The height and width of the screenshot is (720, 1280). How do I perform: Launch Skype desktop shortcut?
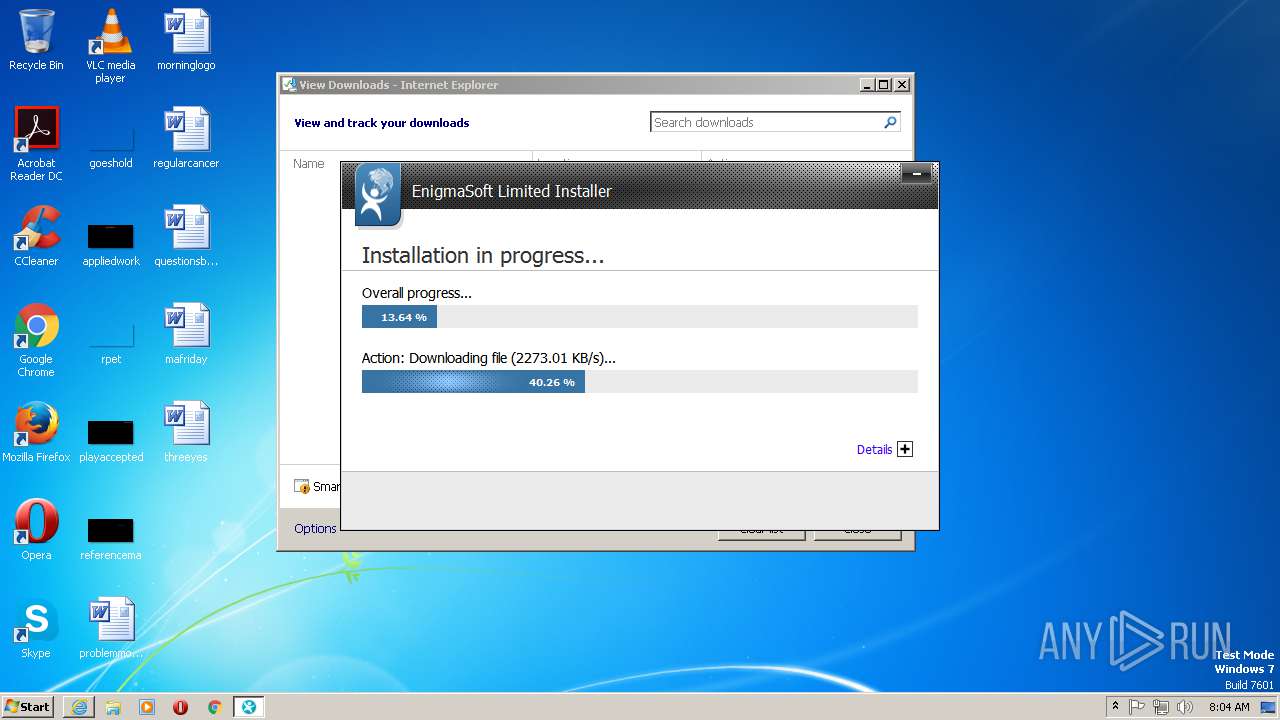click(36, 628)
